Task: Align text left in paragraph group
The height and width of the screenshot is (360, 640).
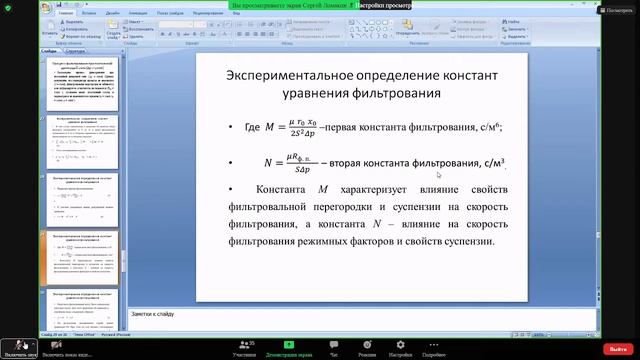Action: 240,34
